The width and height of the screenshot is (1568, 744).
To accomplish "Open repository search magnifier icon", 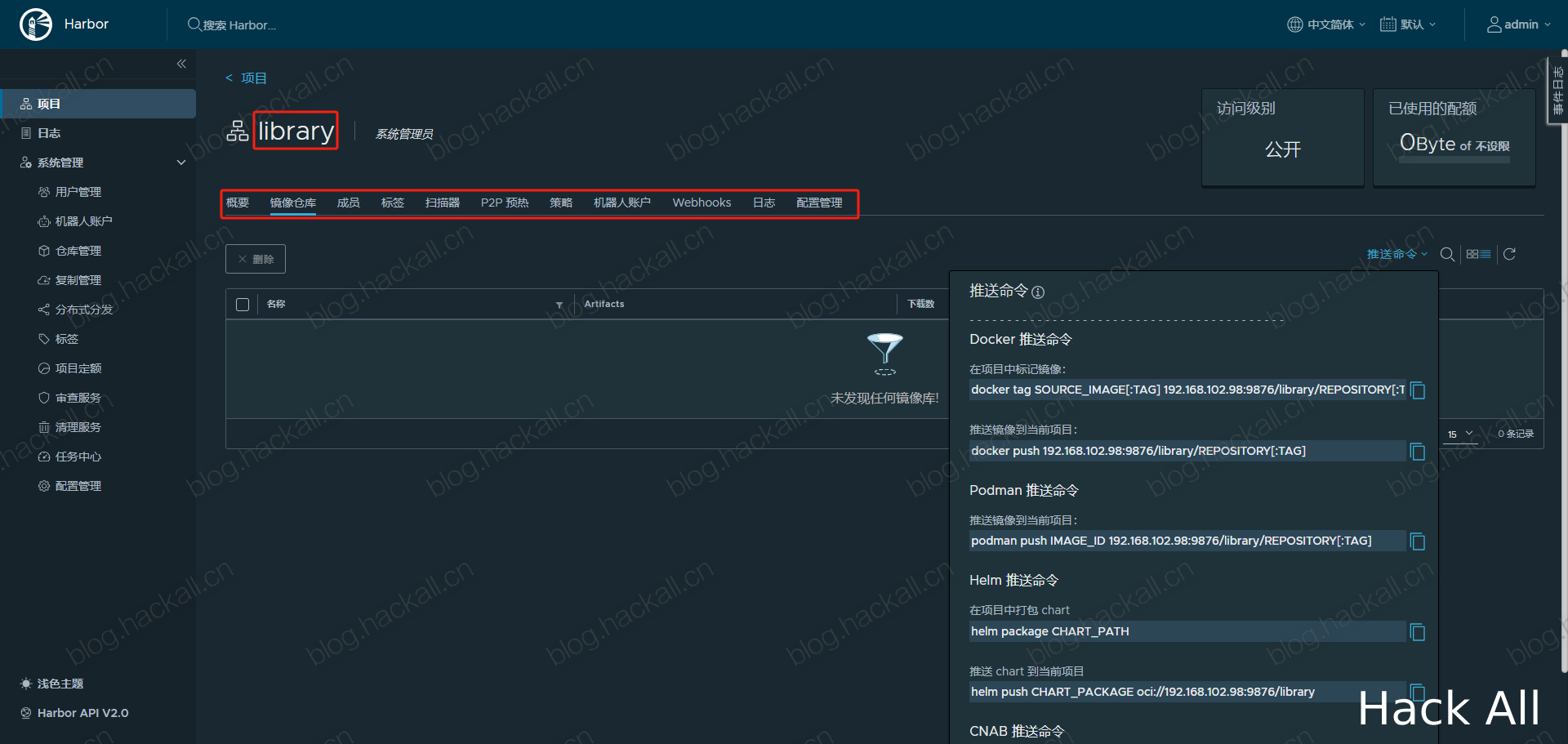I will pyautogui.click(x=1447, y=254).
